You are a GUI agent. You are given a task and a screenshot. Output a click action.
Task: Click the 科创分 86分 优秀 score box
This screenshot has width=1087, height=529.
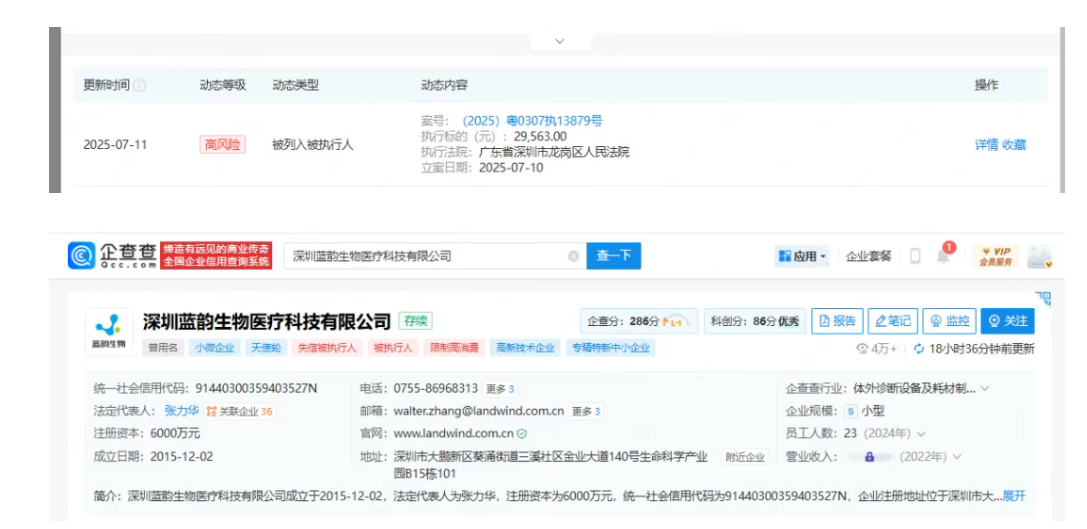754,322
